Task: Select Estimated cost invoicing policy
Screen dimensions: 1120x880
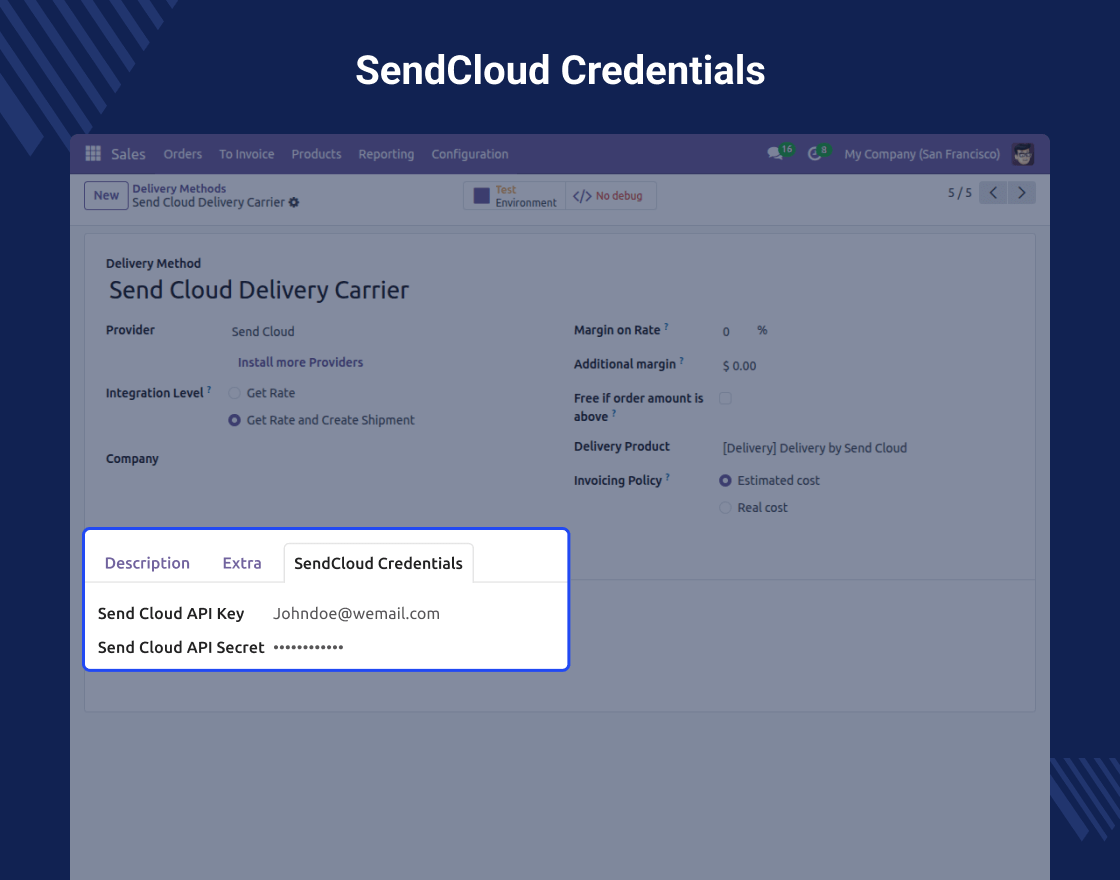Action: point(725,481)
